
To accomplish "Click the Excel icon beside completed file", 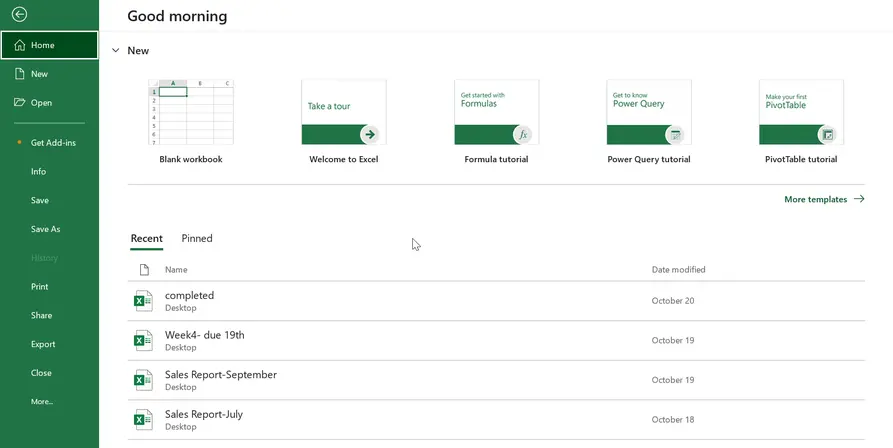I will (143, 301).
